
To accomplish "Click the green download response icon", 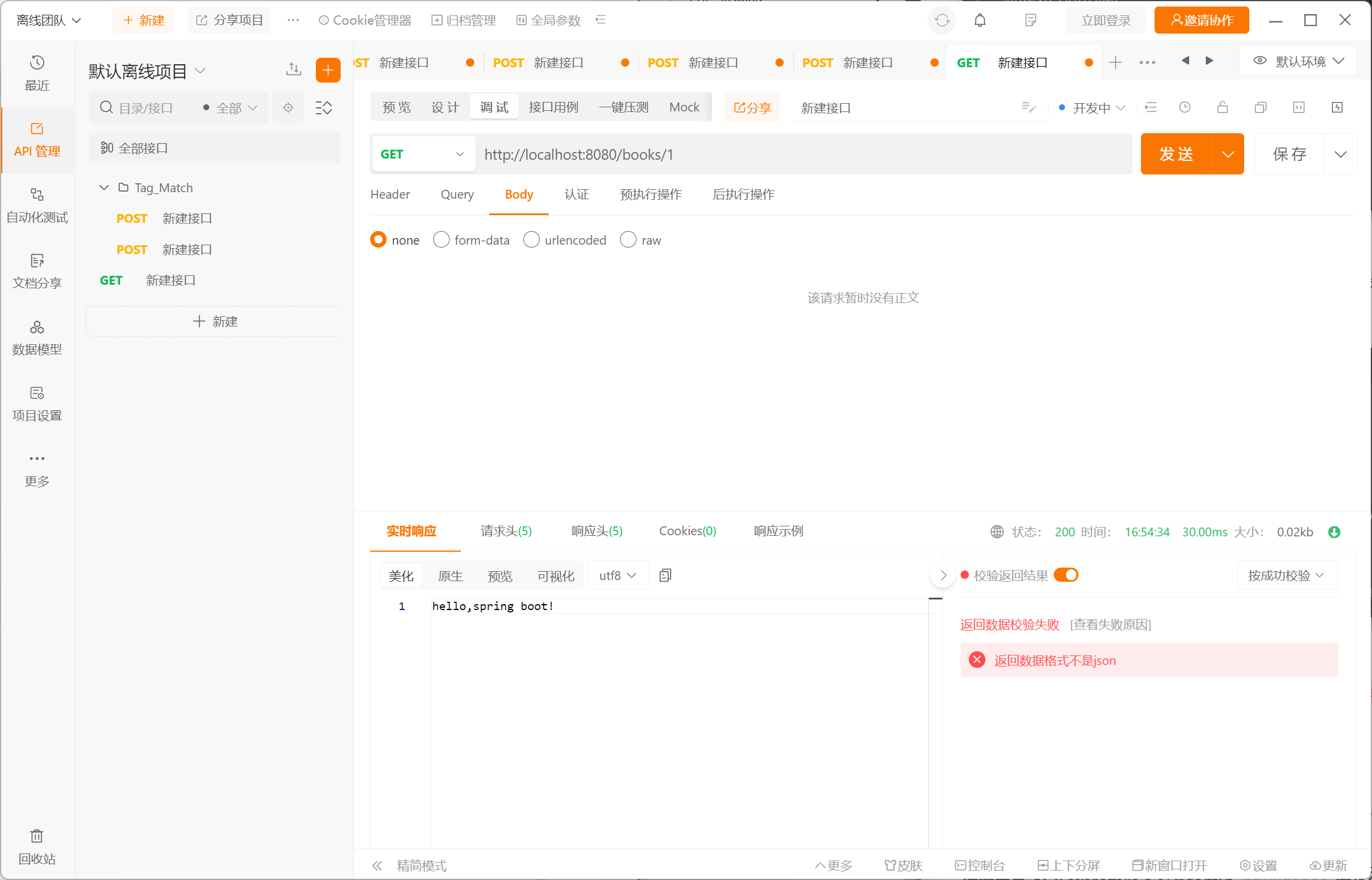I will [1334, 532].
